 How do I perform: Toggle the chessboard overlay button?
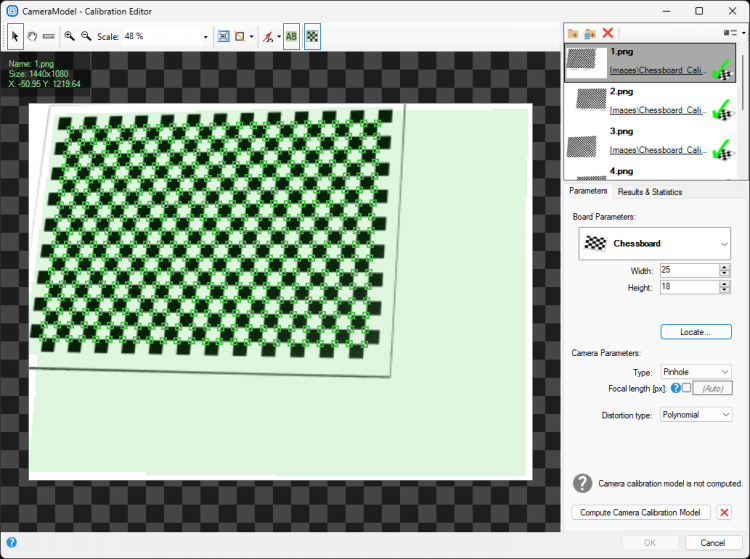coord(312,36)
